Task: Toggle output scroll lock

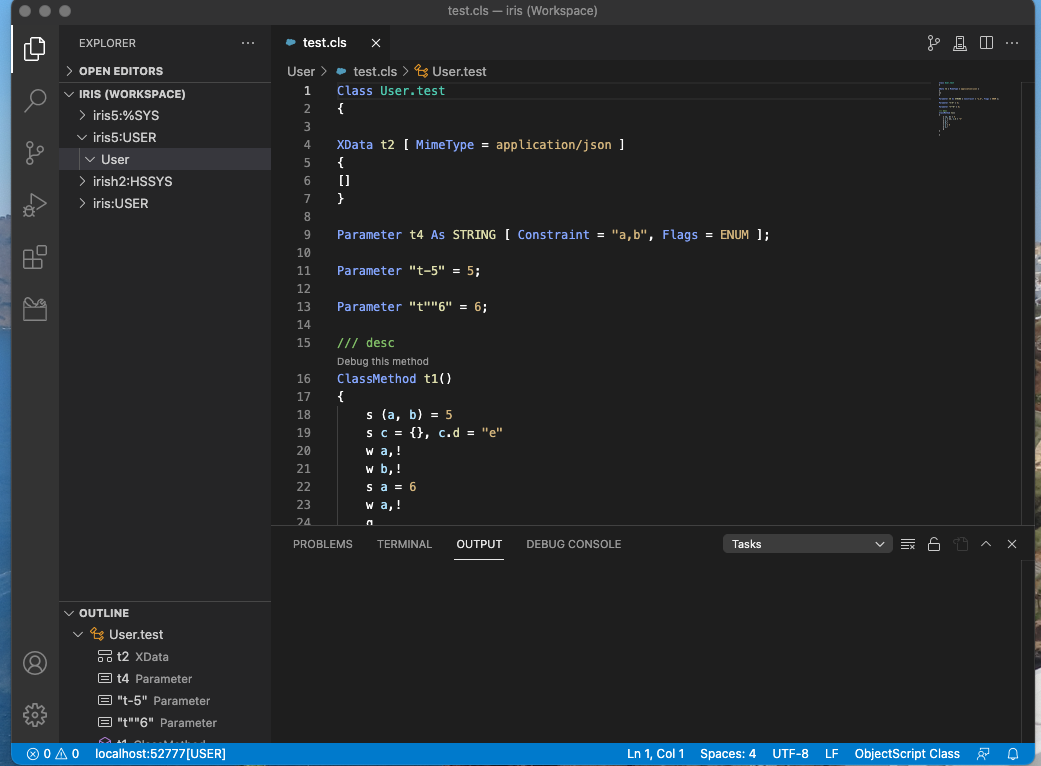Action: [x=934, y=544]
